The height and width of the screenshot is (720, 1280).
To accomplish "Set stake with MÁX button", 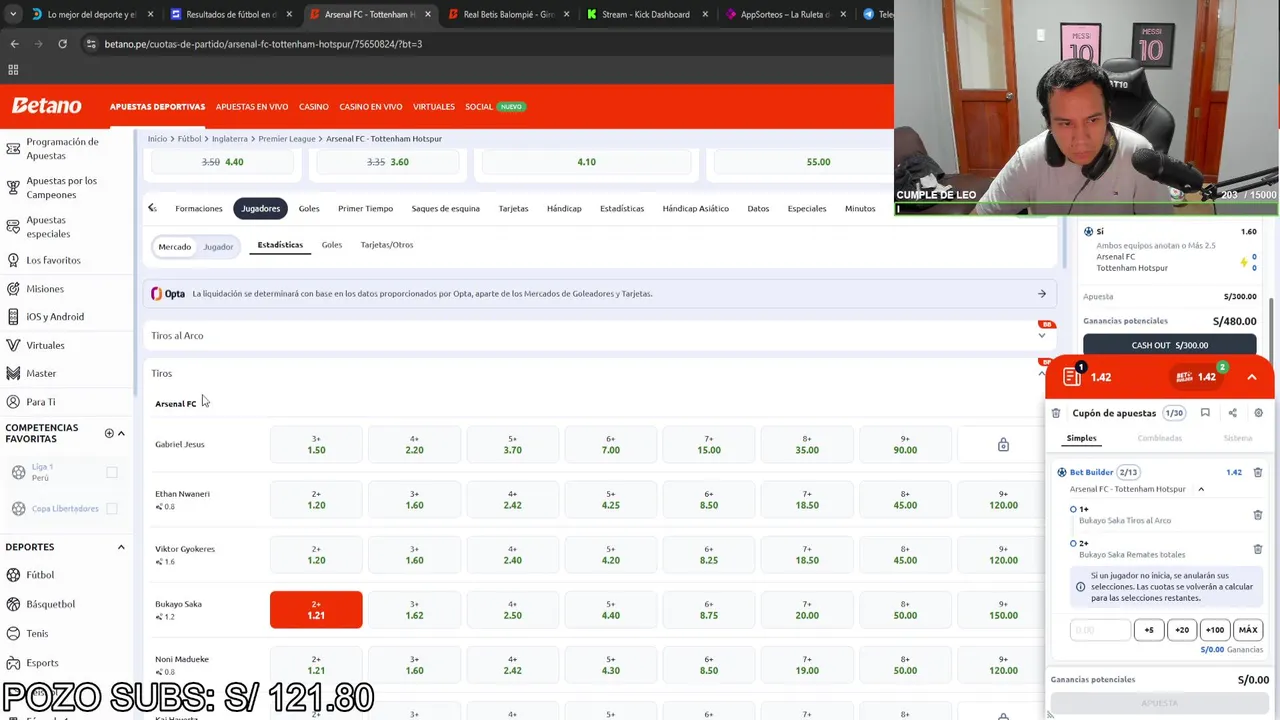I will click(x=1248, y=630).
